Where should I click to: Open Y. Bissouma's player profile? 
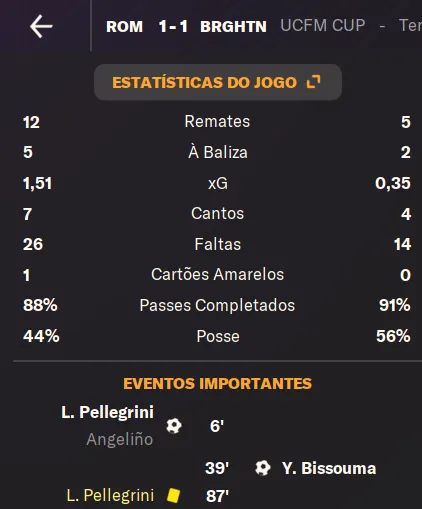[x=329, y=468]
